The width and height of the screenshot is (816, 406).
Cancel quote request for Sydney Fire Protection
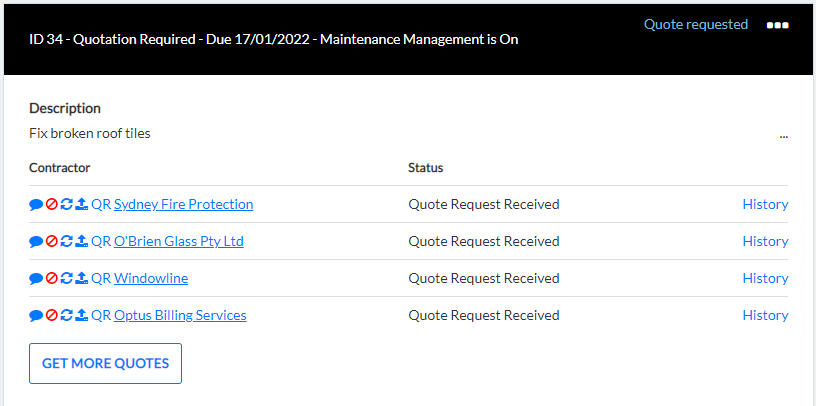pos(51,205)
